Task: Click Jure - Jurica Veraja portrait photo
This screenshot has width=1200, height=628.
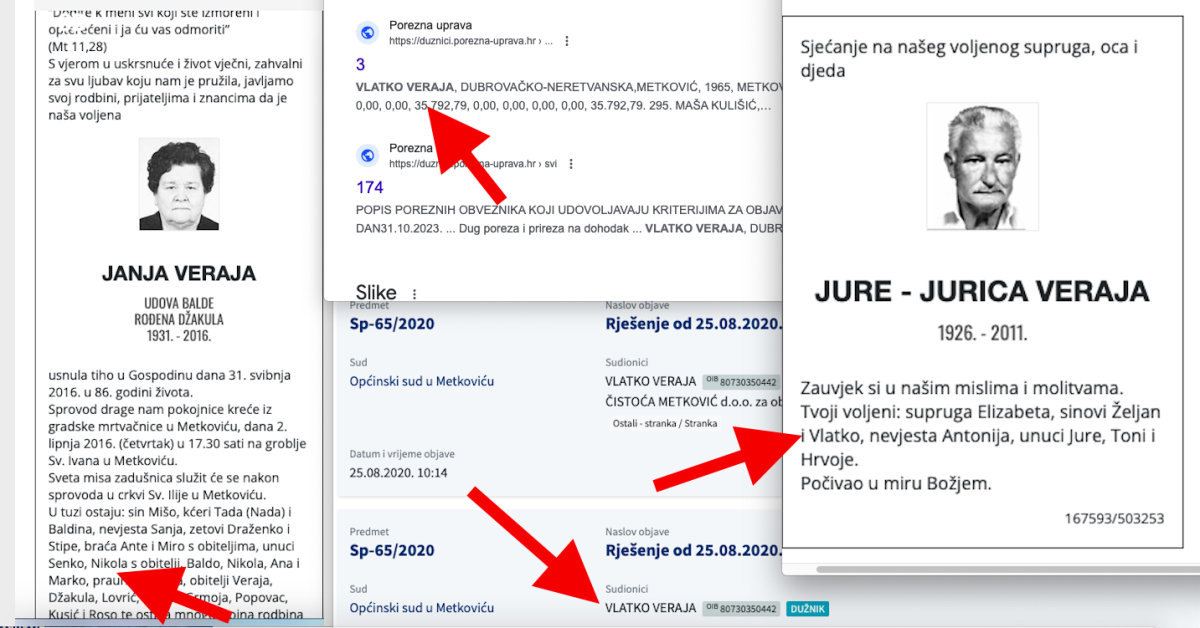Action: pyautogui.click(x=982, y=166)
